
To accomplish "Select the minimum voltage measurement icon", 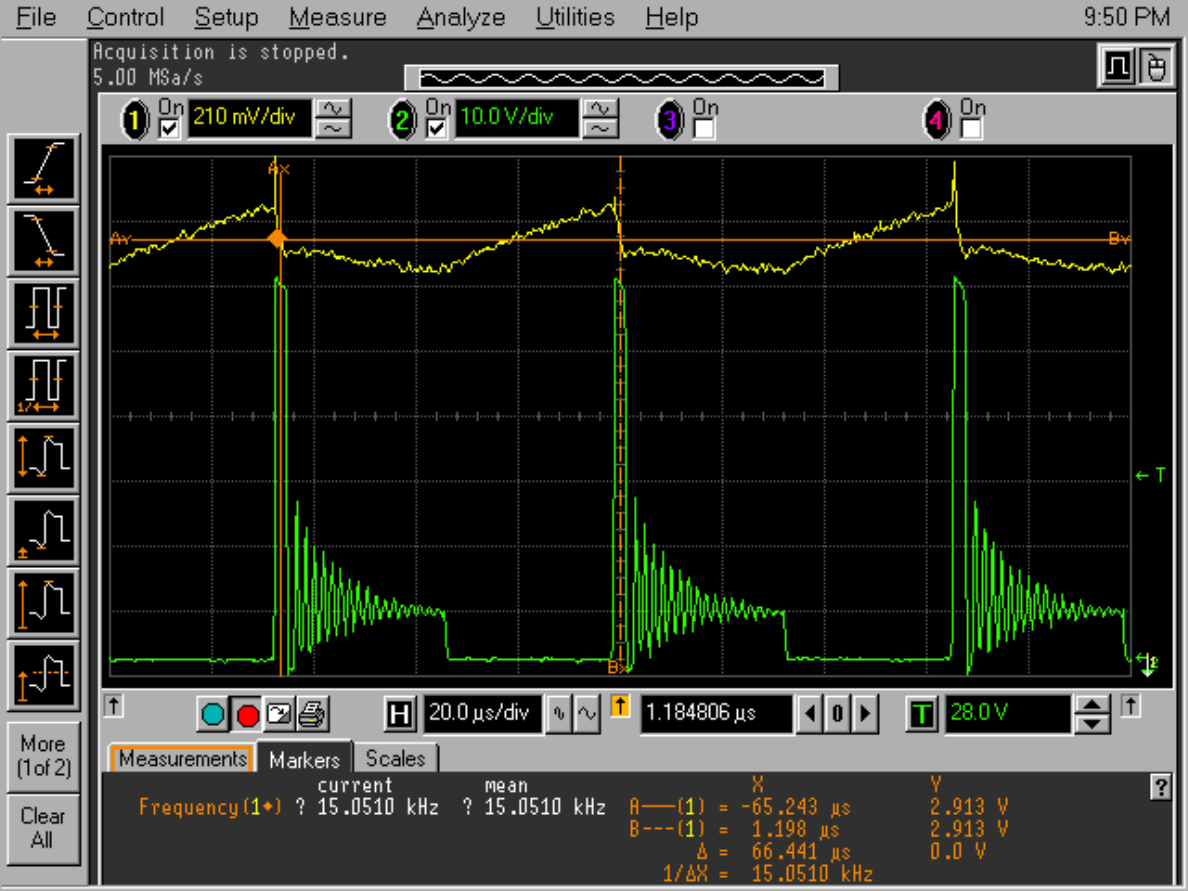I will (44, 531).
